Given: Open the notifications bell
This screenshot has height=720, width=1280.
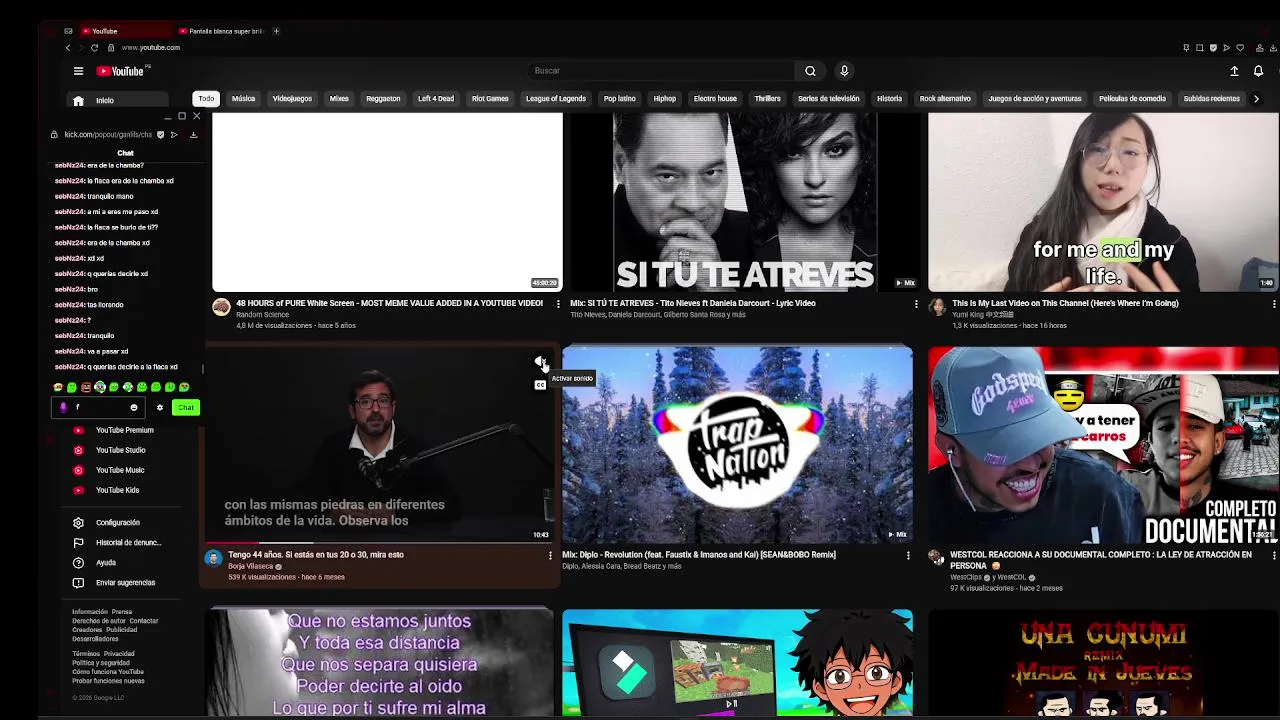Looking at the screenshot, I should tap(1258, 71).
